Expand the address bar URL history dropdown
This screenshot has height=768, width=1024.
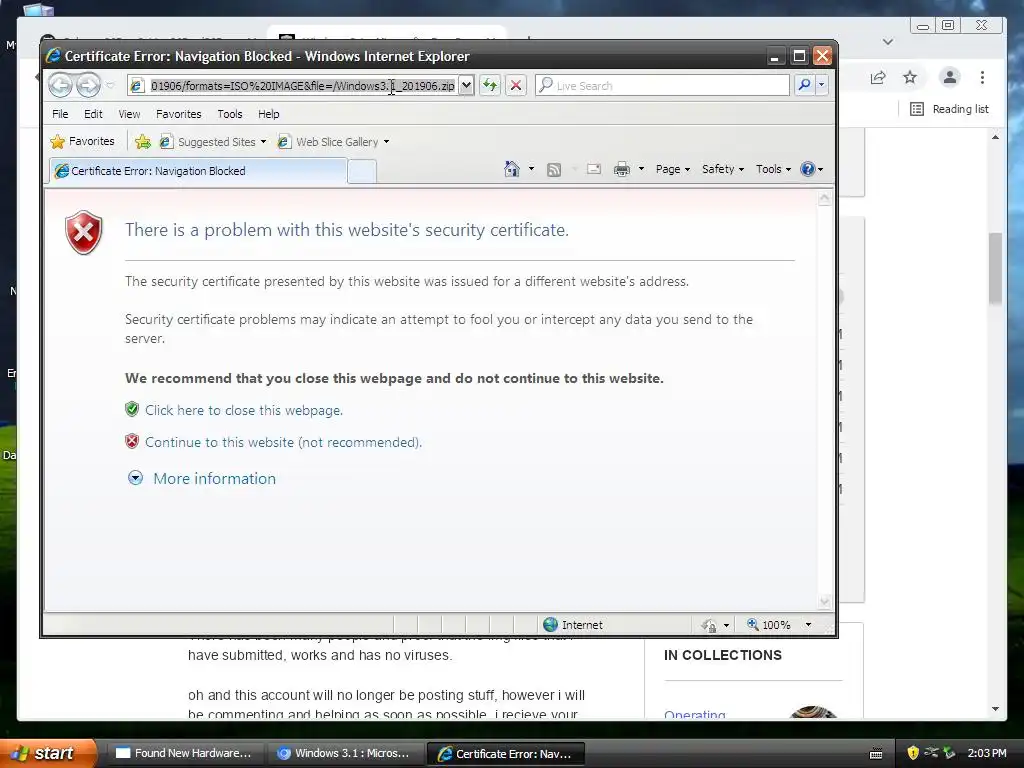pos(466,86)
